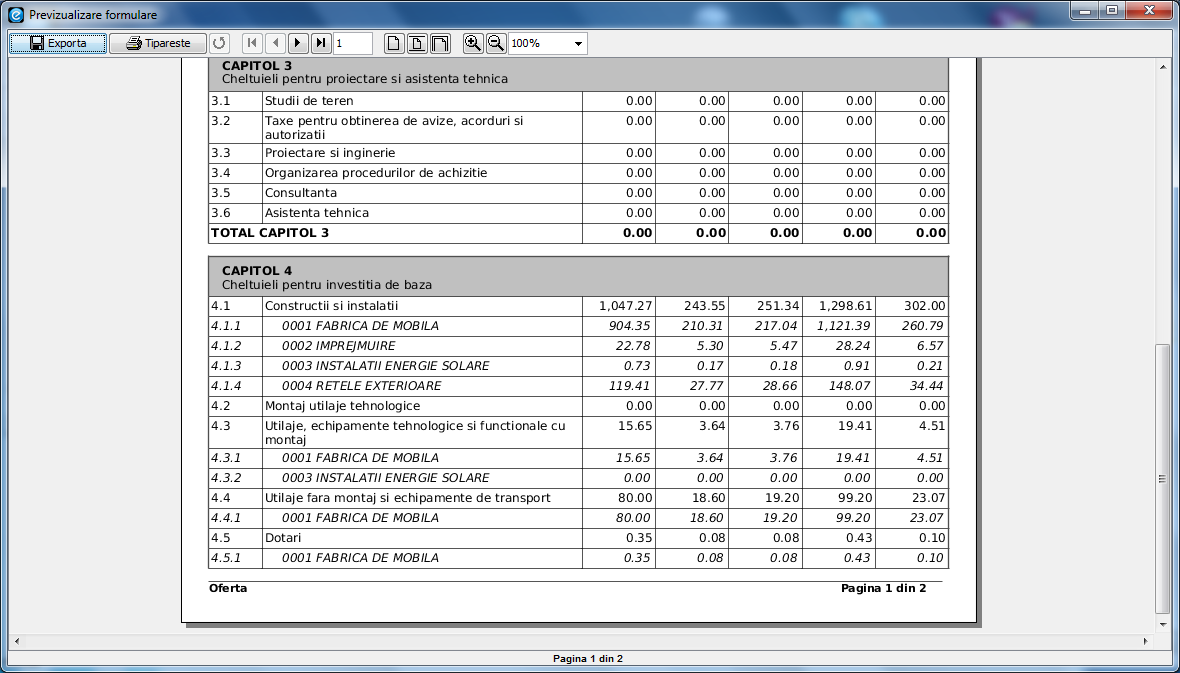Select the full page view icon
The height and width of the screenshot is (673, 1180).
[394, 44]
